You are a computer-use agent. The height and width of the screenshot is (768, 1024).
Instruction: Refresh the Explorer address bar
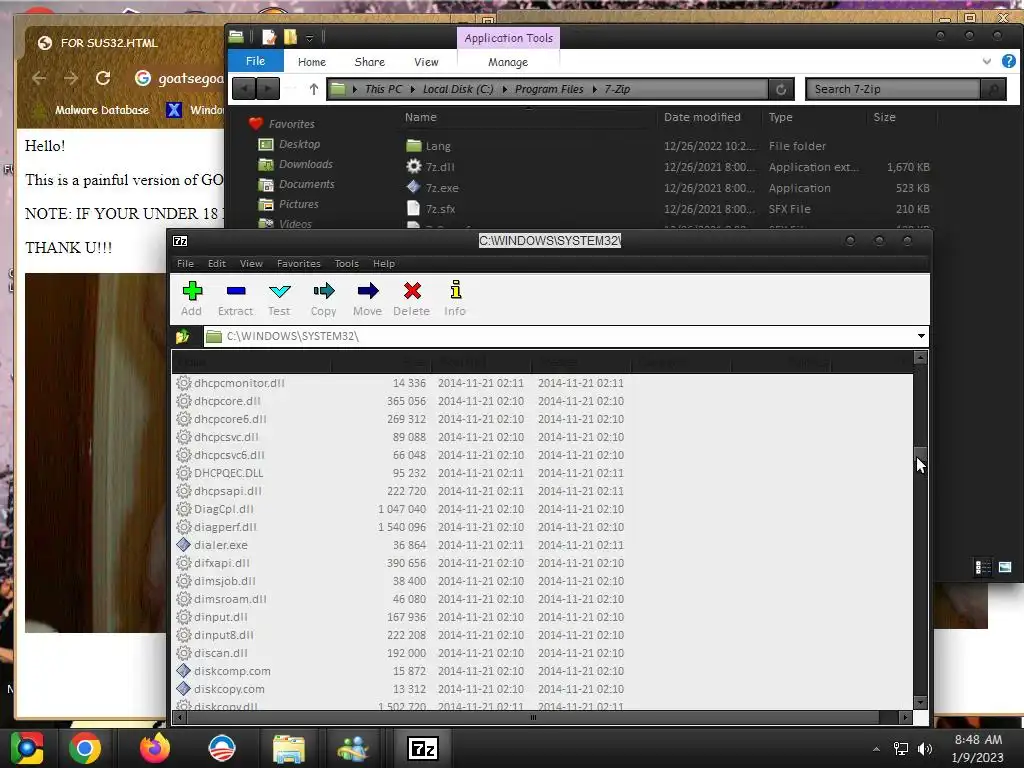[781, 89]
